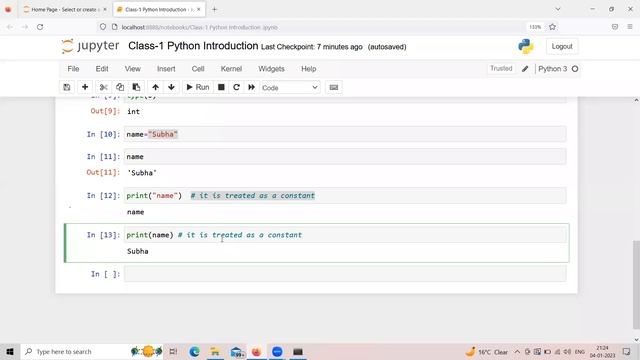Open Firefox from the taskbar

click(256, 351)
